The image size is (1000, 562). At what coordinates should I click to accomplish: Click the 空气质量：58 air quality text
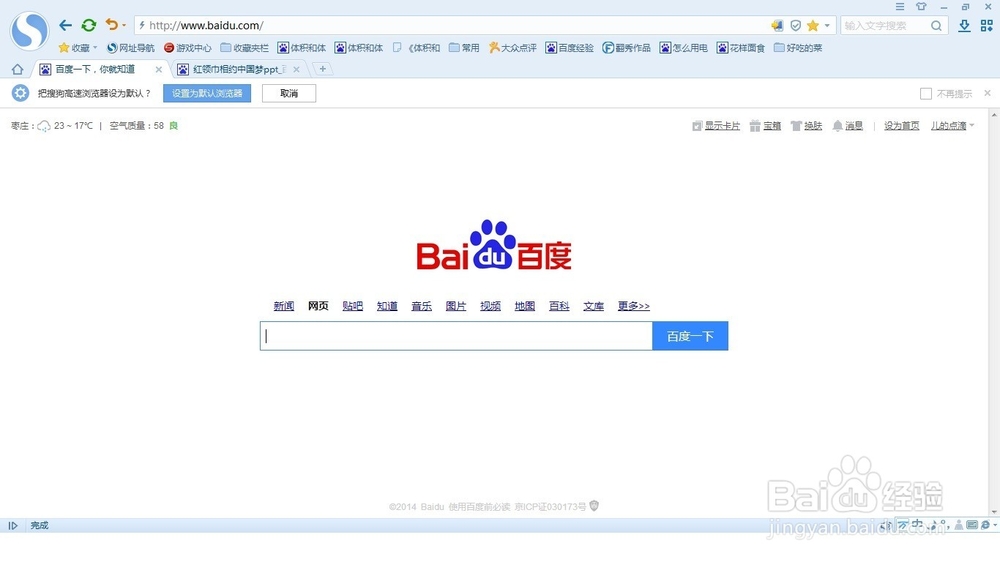(136, 126)
